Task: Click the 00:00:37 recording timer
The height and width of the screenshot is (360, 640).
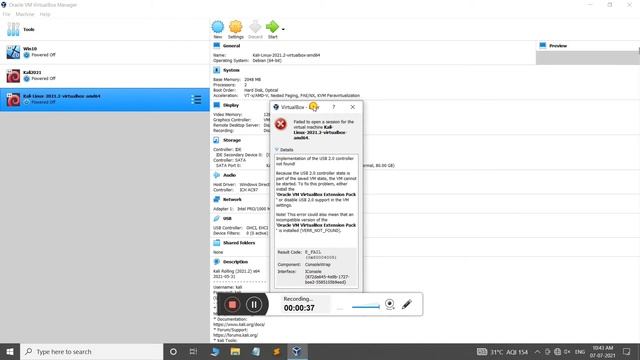Action: pyautogui.click(x=299, y=308)
